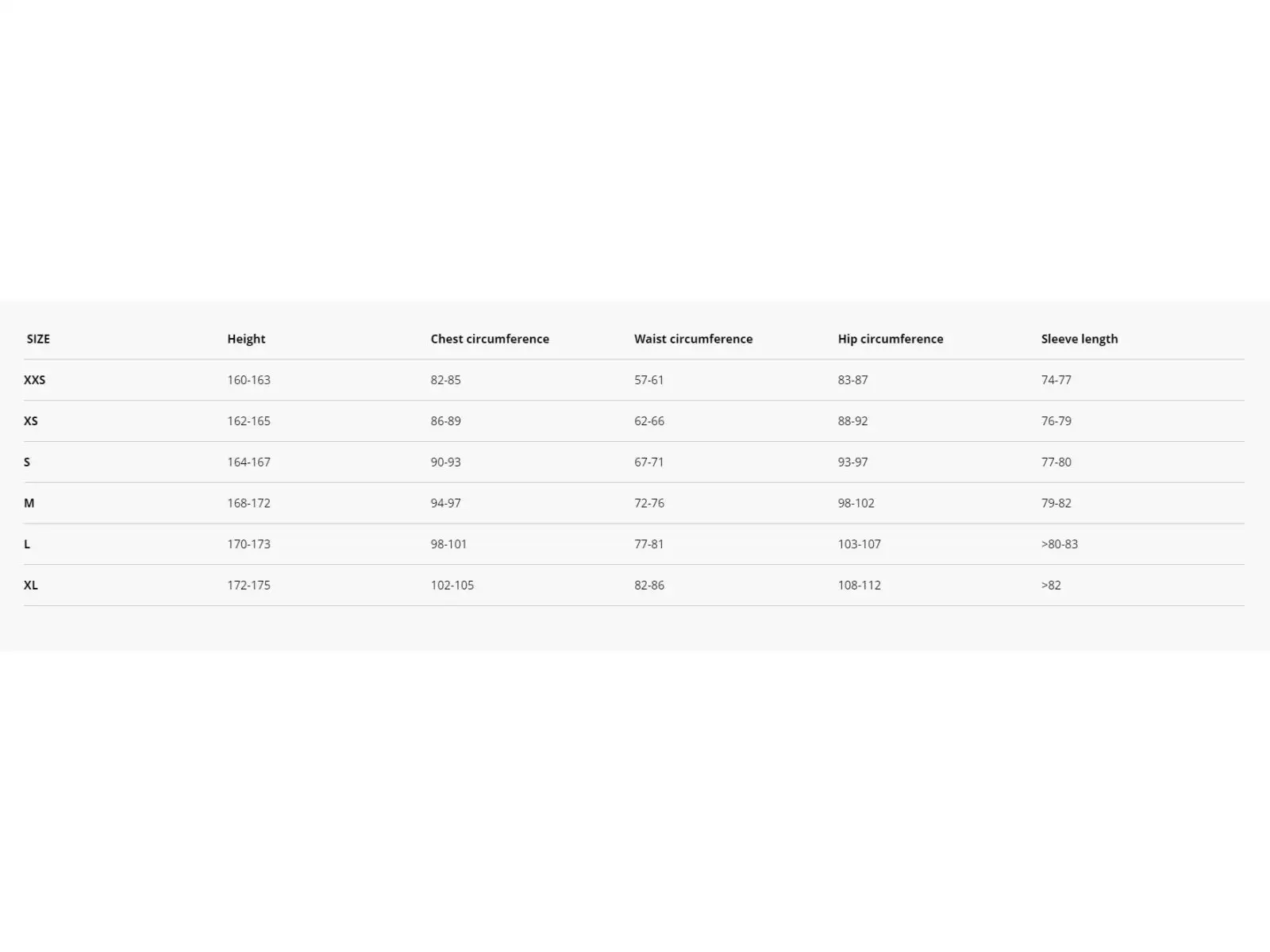The width and height of the screenshot is (1270, 952).
Task: Click the >80-83 sleeve length value
Action: [1060, 544]
